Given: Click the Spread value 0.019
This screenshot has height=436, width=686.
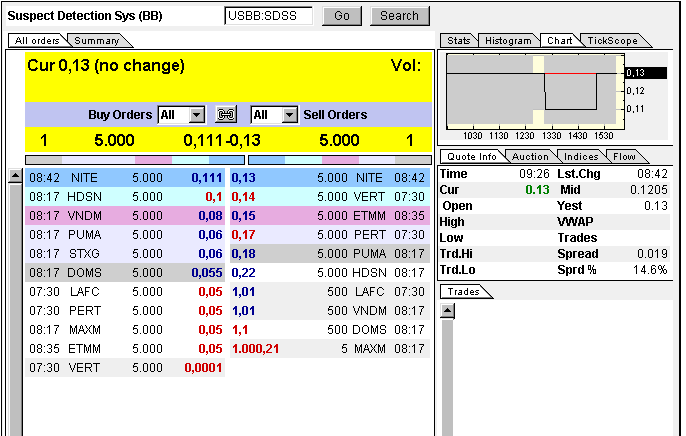Looking at the screenshot, I should click(x=652, y=254).
